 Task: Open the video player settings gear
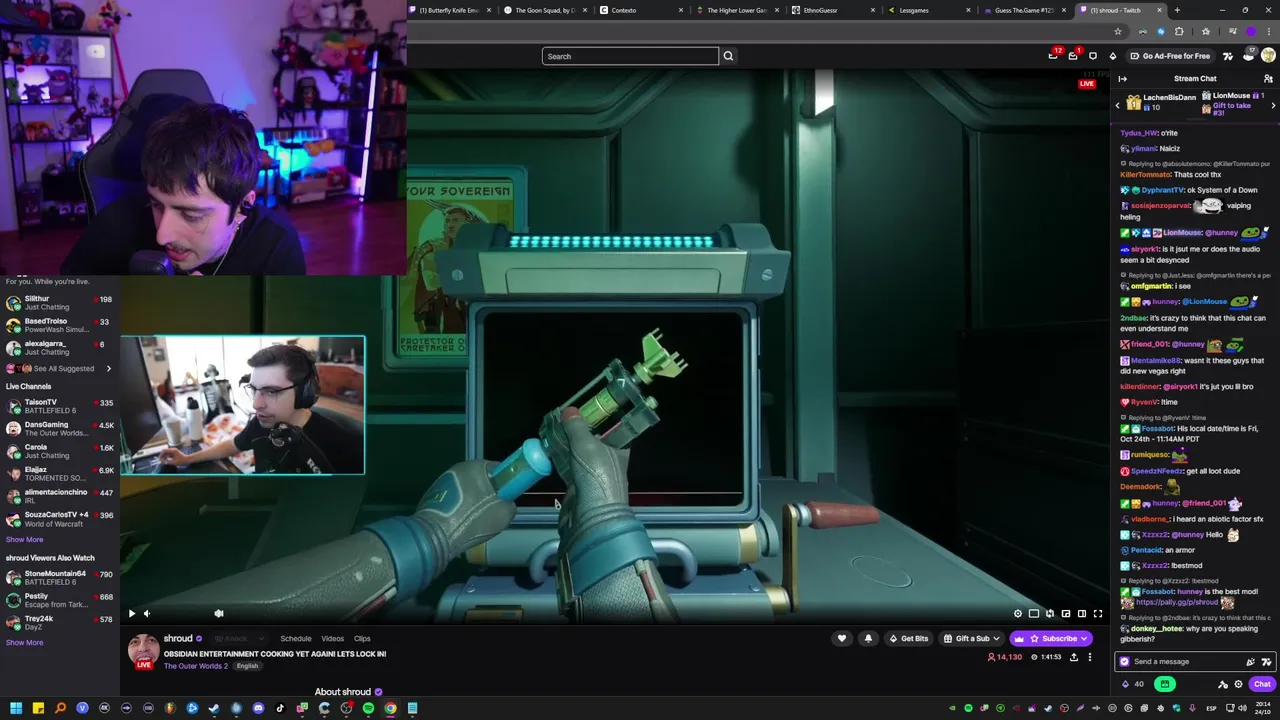[x=1018, y=614]
